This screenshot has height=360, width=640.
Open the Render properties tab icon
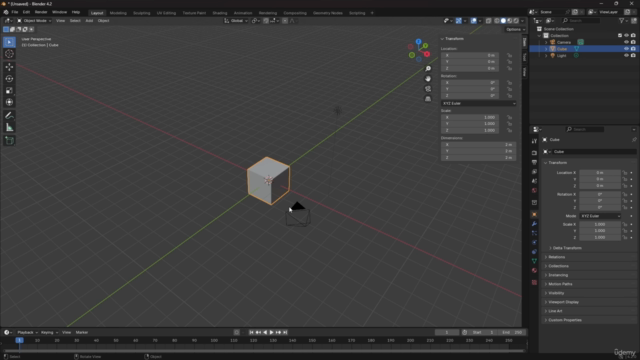534,153
